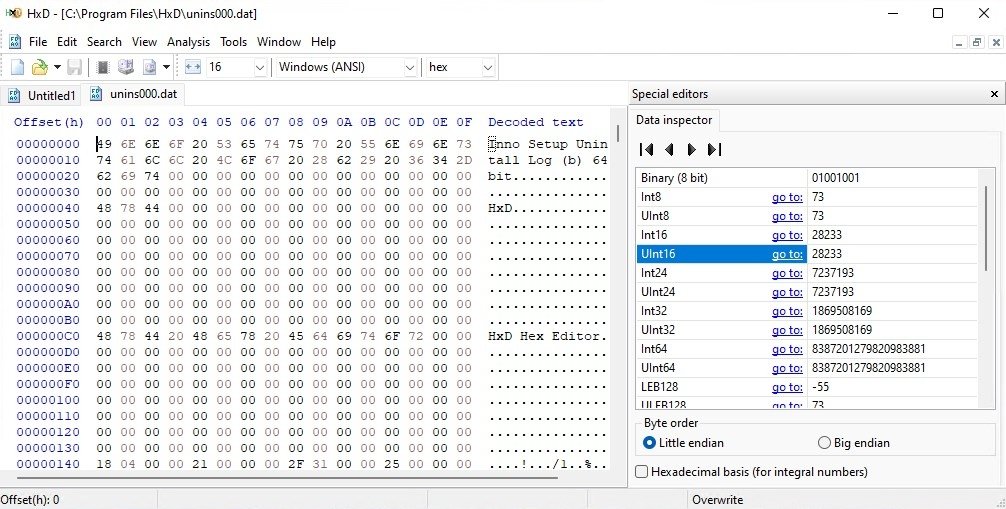1006x509 pixels.
Task: Click the 'Offset(h)' column header
Action: click(x=49, y=122)
